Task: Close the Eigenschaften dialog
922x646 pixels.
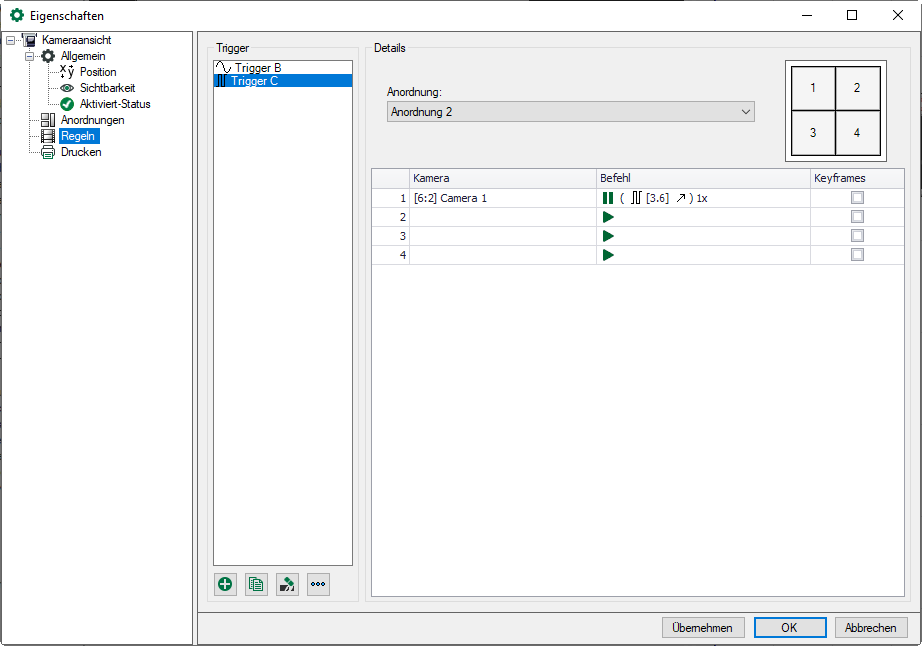Action: pyautogui.click(x=898, y=15)
